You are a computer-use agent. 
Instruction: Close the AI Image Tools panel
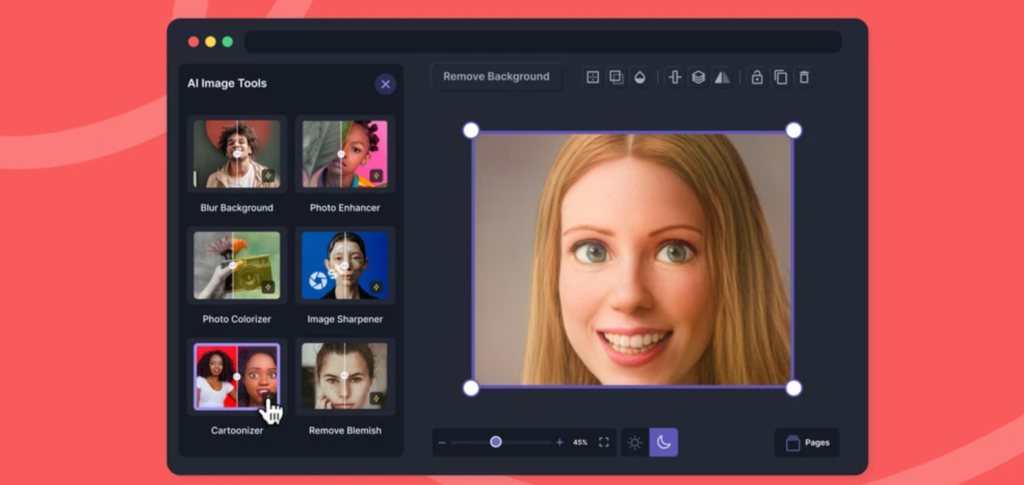click(385, 84)
